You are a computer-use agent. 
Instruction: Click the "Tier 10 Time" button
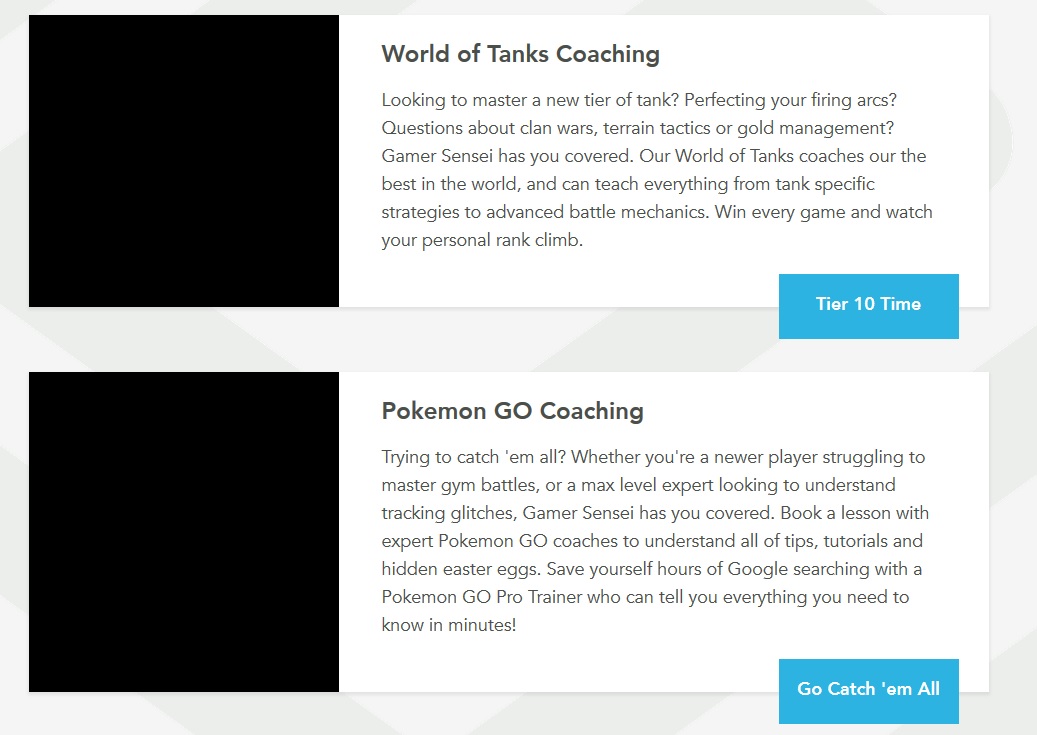tap(868, 305)
